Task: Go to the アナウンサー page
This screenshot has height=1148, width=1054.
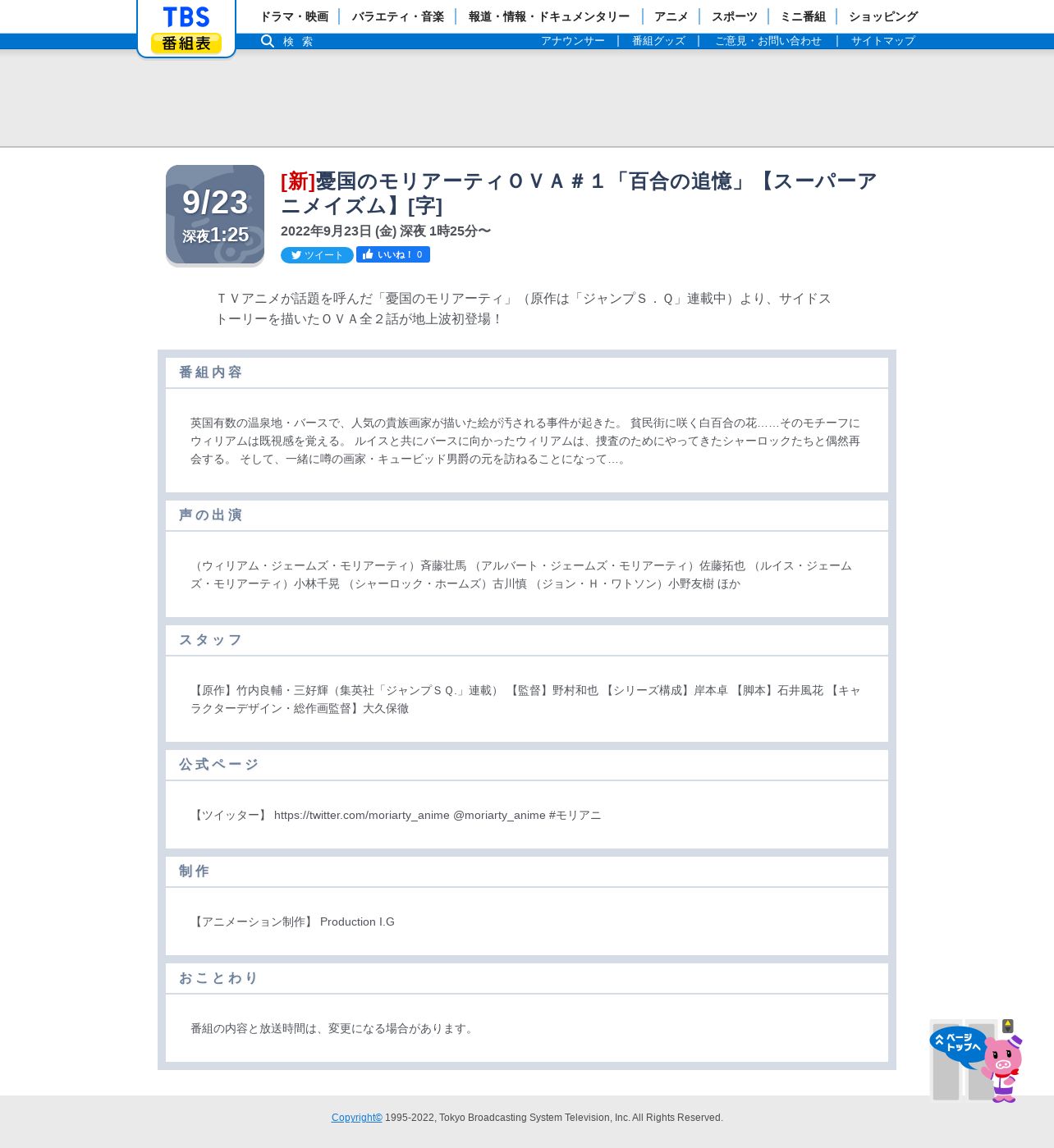Action: click(x=573, y=41)
